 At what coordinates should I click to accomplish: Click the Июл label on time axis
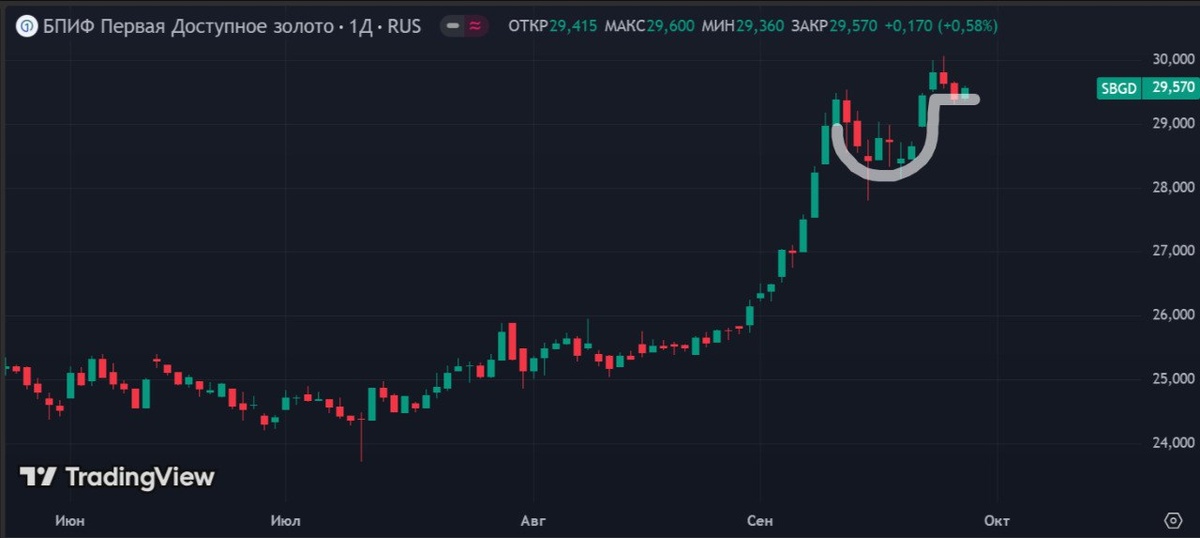click(286, 521)
